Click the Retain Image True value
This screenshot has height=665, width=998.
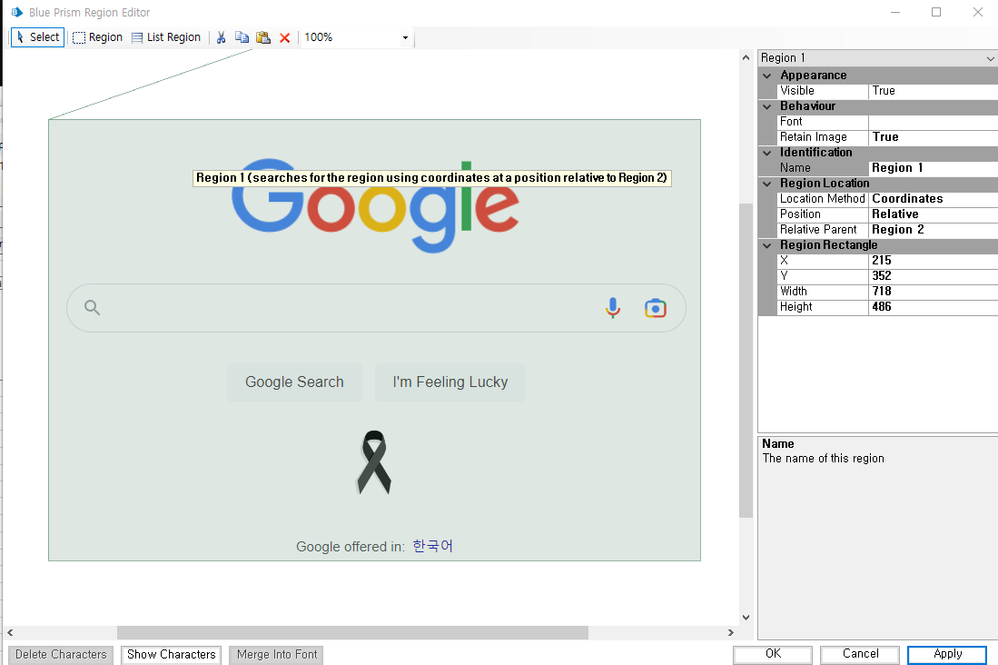932,137
